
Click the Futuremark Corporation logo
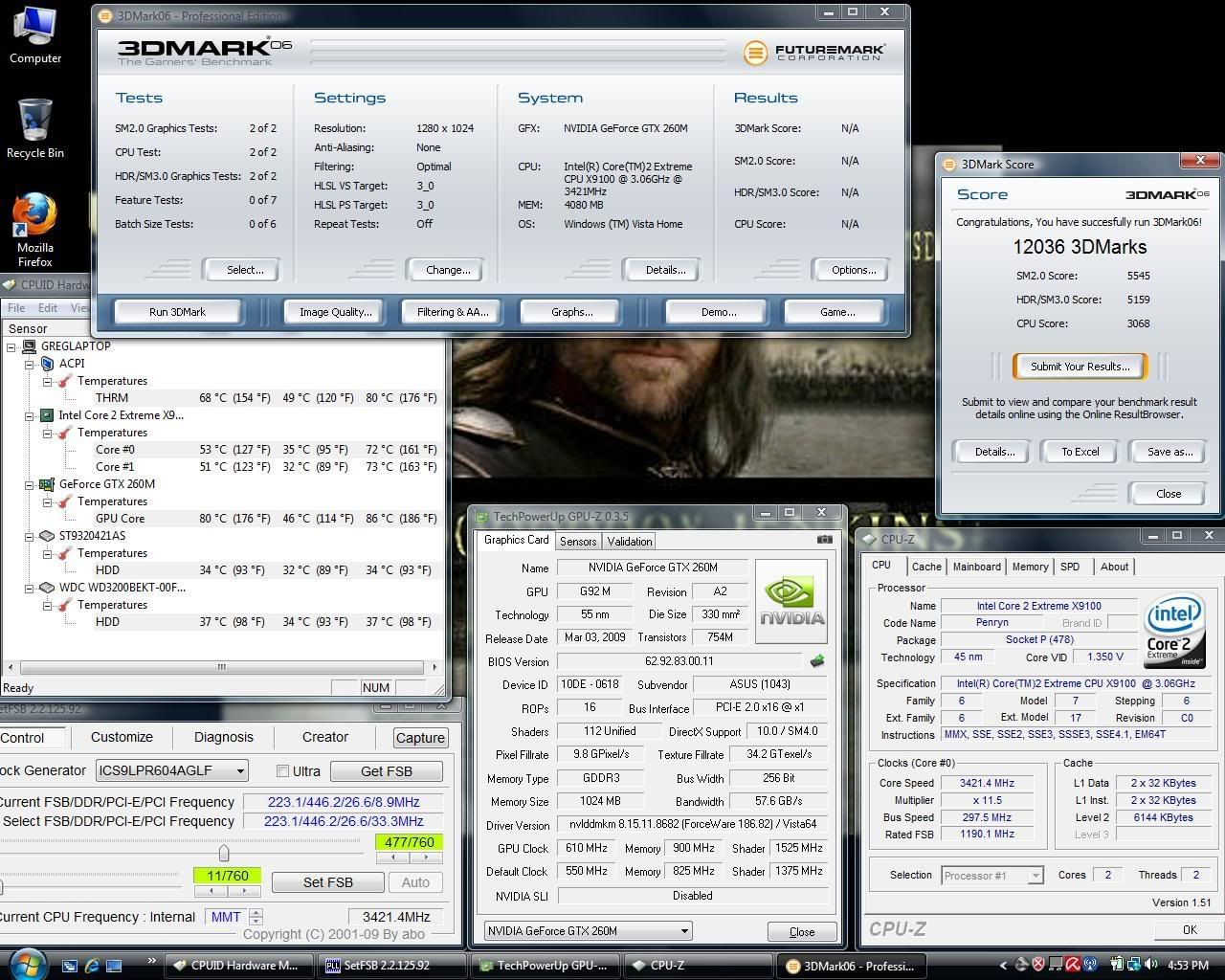pos(815,52)
